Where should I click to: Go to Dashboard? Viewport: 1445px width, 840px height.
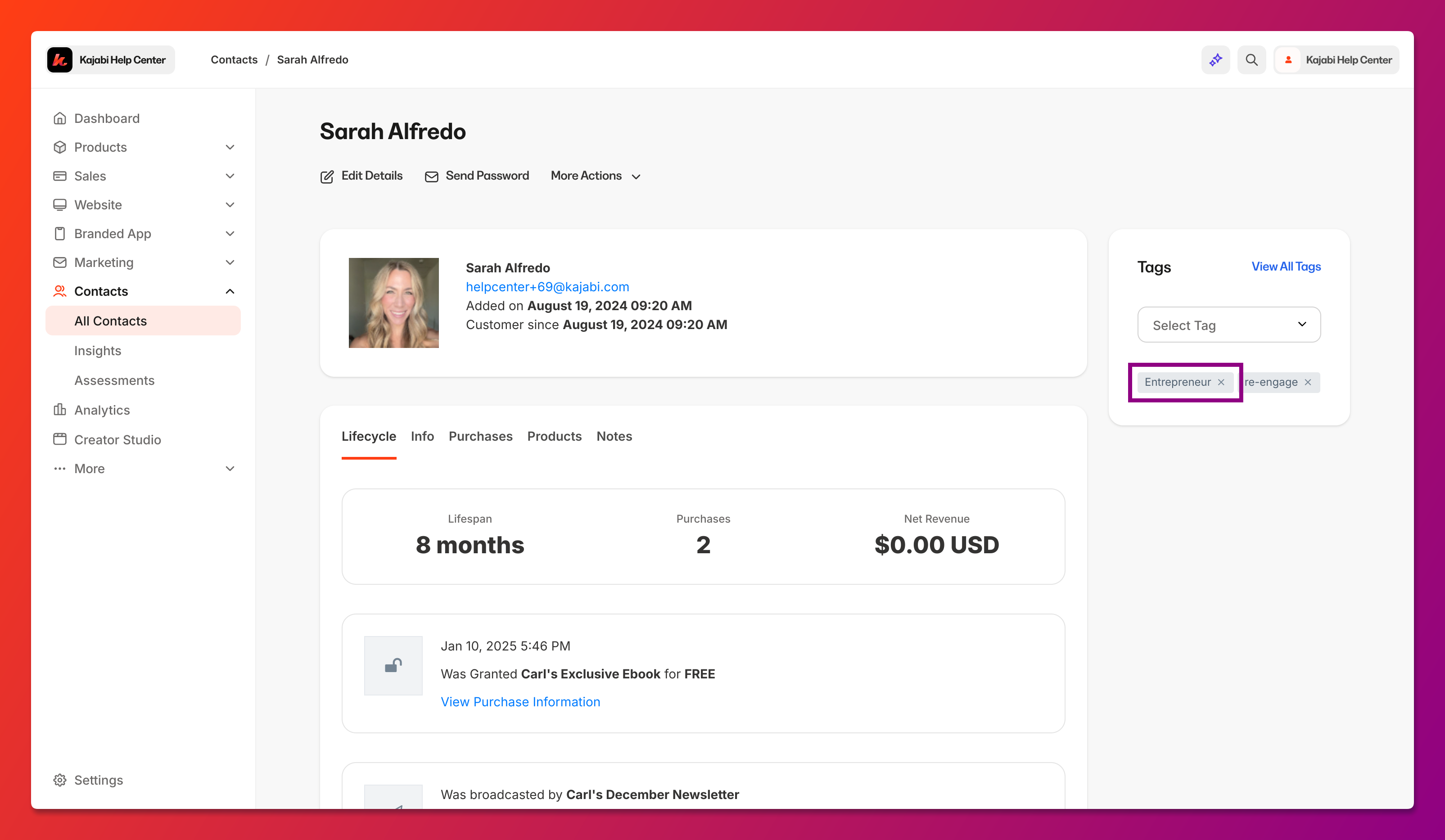107,119
